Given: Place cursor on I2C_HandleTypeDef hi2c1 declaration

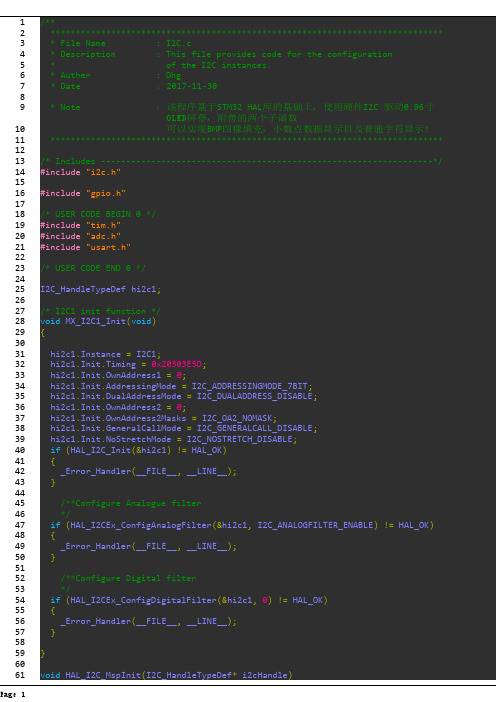Looking at the screenshot, I should point(100,289).
